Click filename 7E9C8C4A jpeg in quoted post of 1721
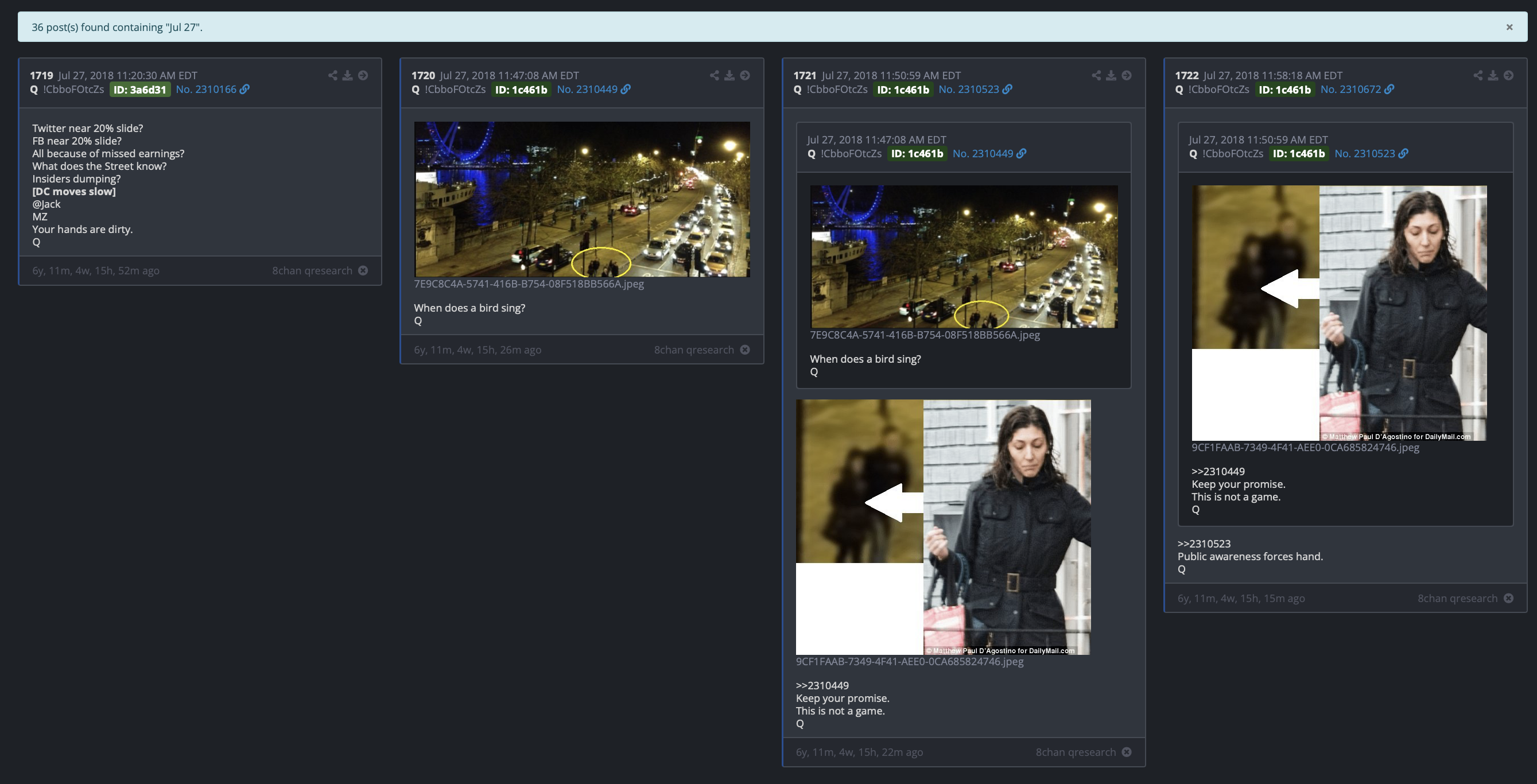 [925, 335]
